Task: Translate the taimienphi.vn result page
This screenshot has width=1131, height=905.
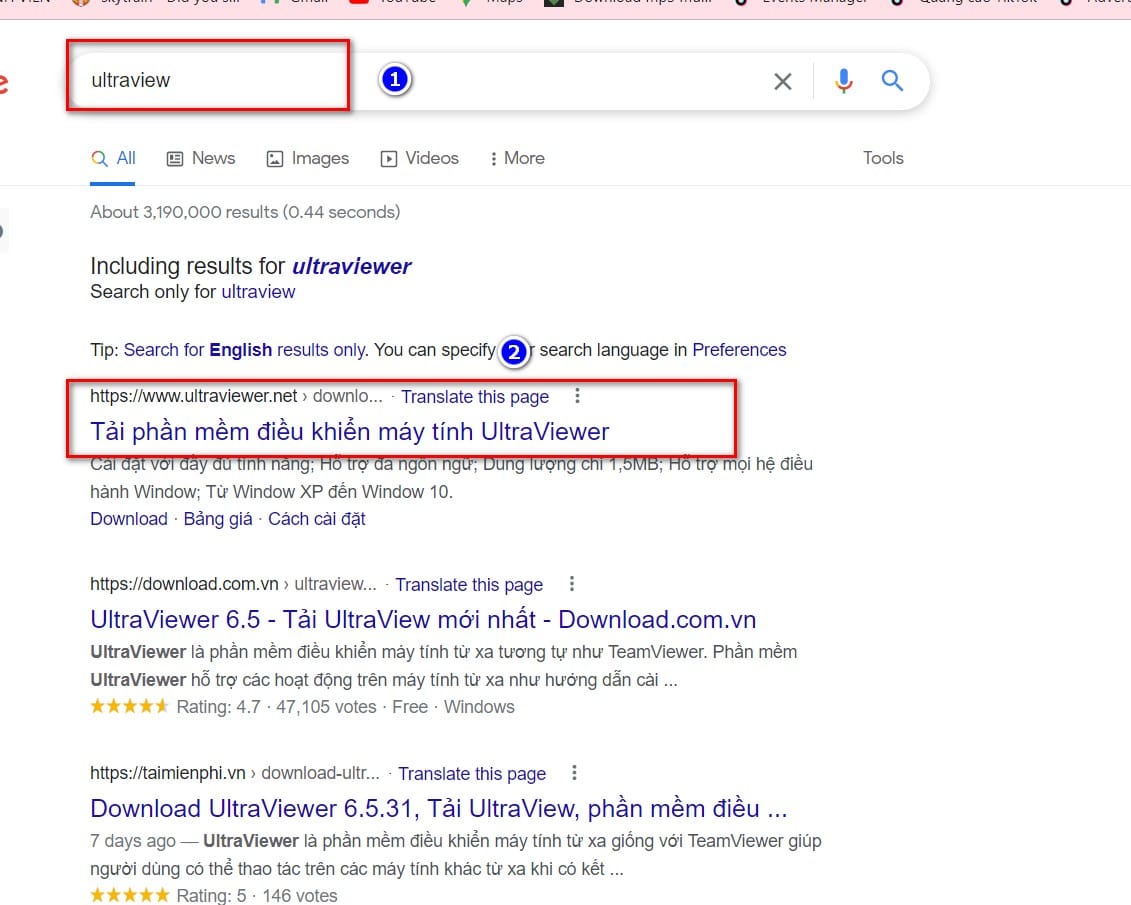Action: [x=472, y=773]
